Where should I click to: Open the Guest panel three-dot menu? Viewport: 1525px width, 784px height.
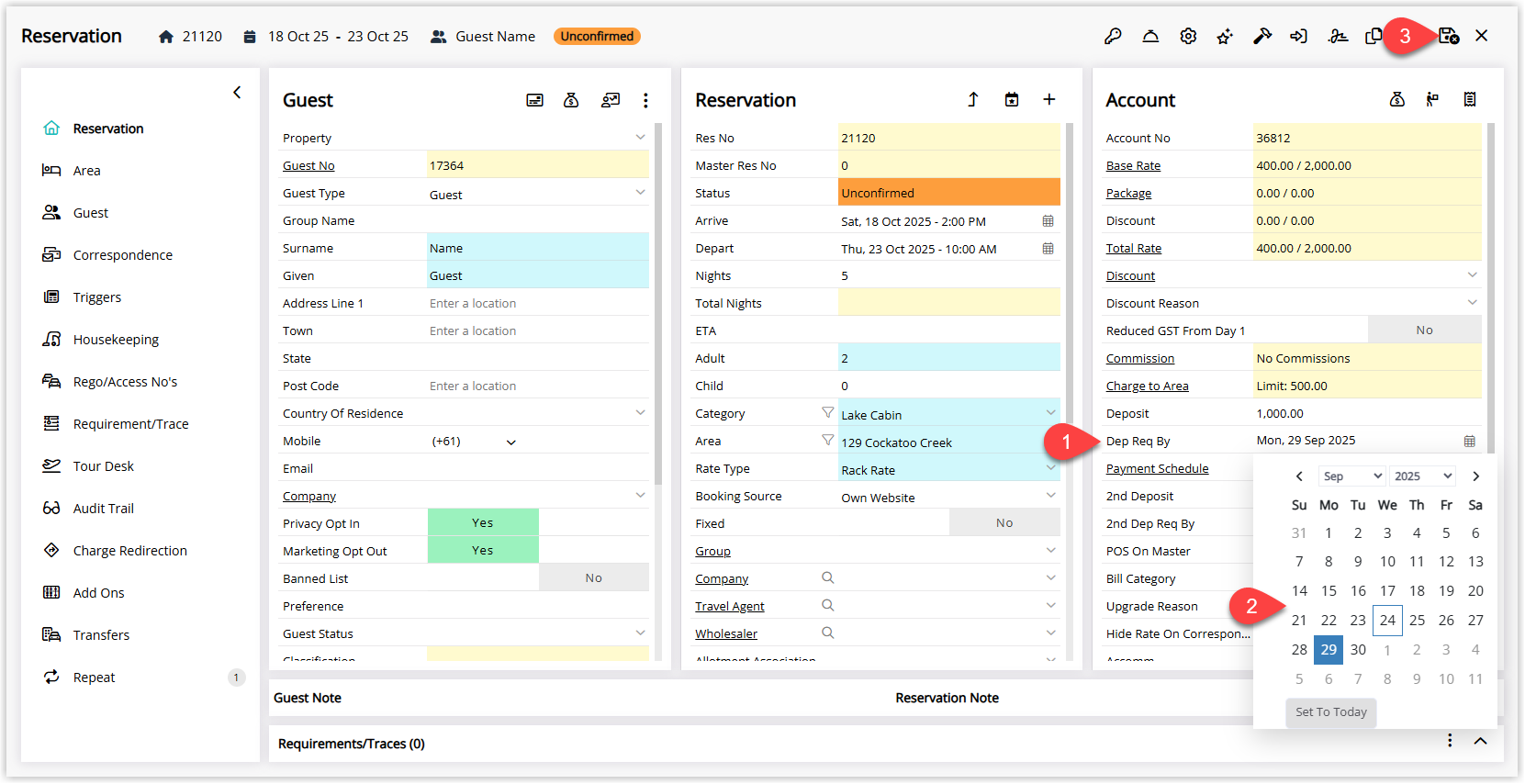click(645, 100)
